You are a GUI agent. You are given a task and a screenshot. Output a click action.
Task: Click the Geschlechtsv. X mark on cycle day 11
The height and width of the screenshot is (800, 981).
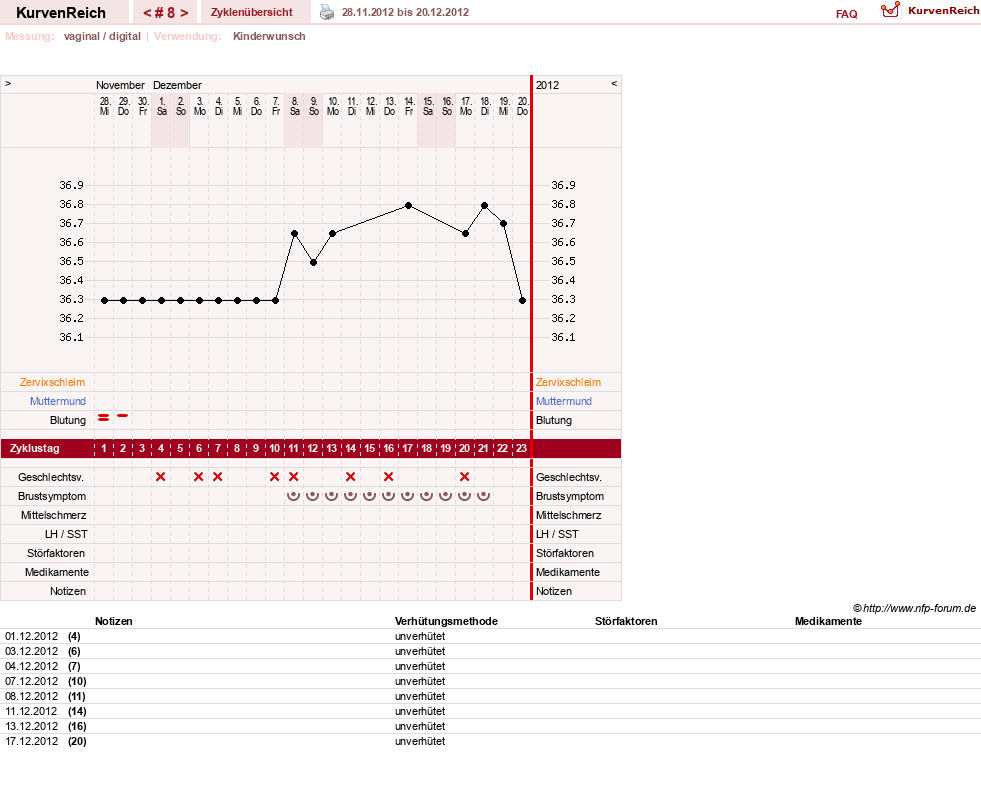tap(293, 477)
